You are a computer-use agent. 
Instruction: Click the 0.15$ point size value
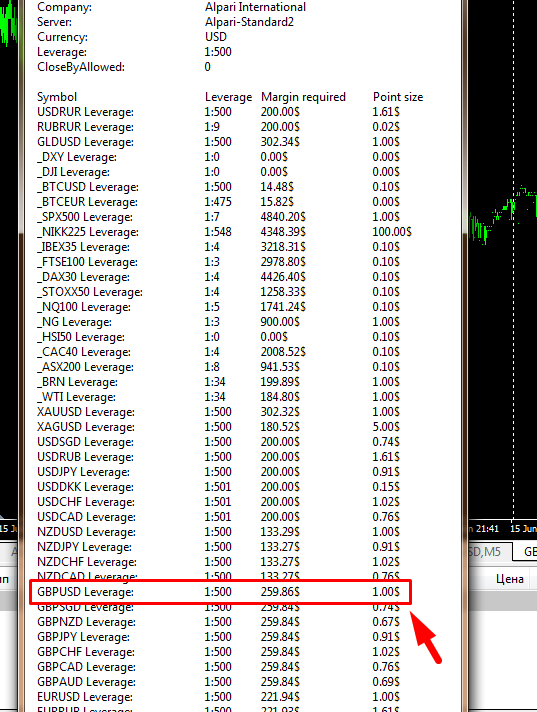(x=386, y=487)
